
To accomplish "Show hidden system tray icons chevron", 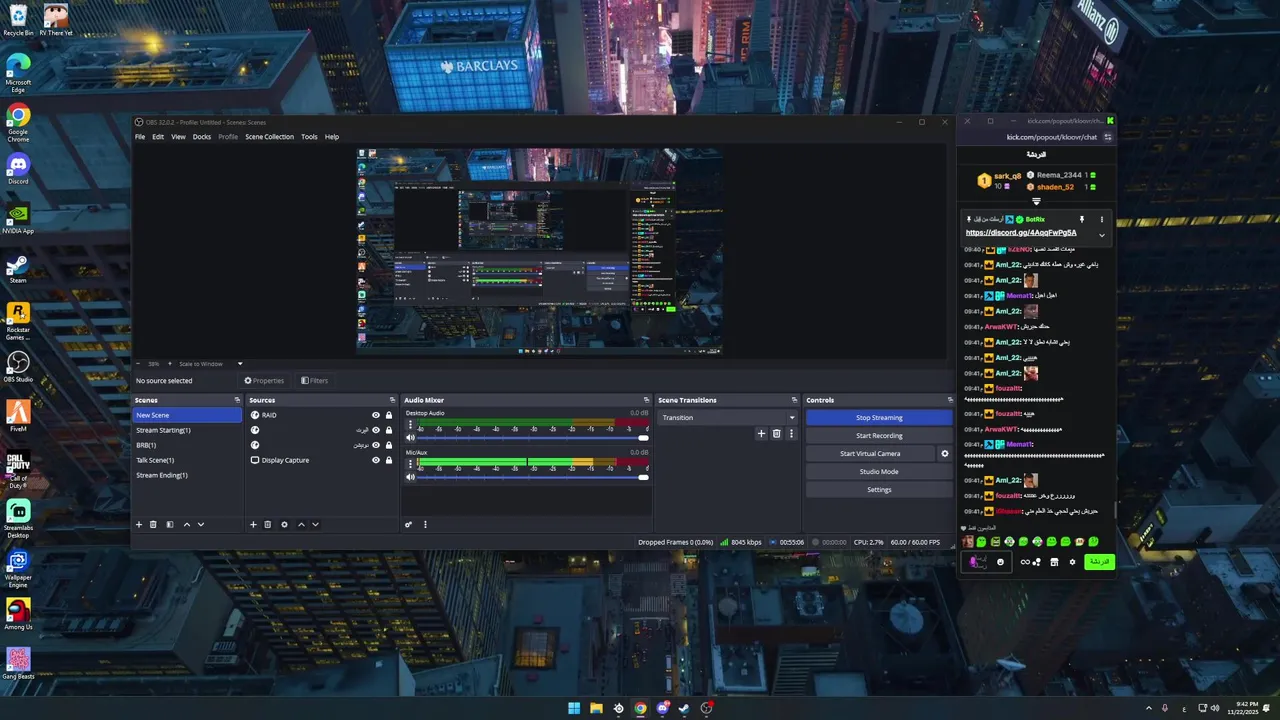I will [x=1148, y=708].
